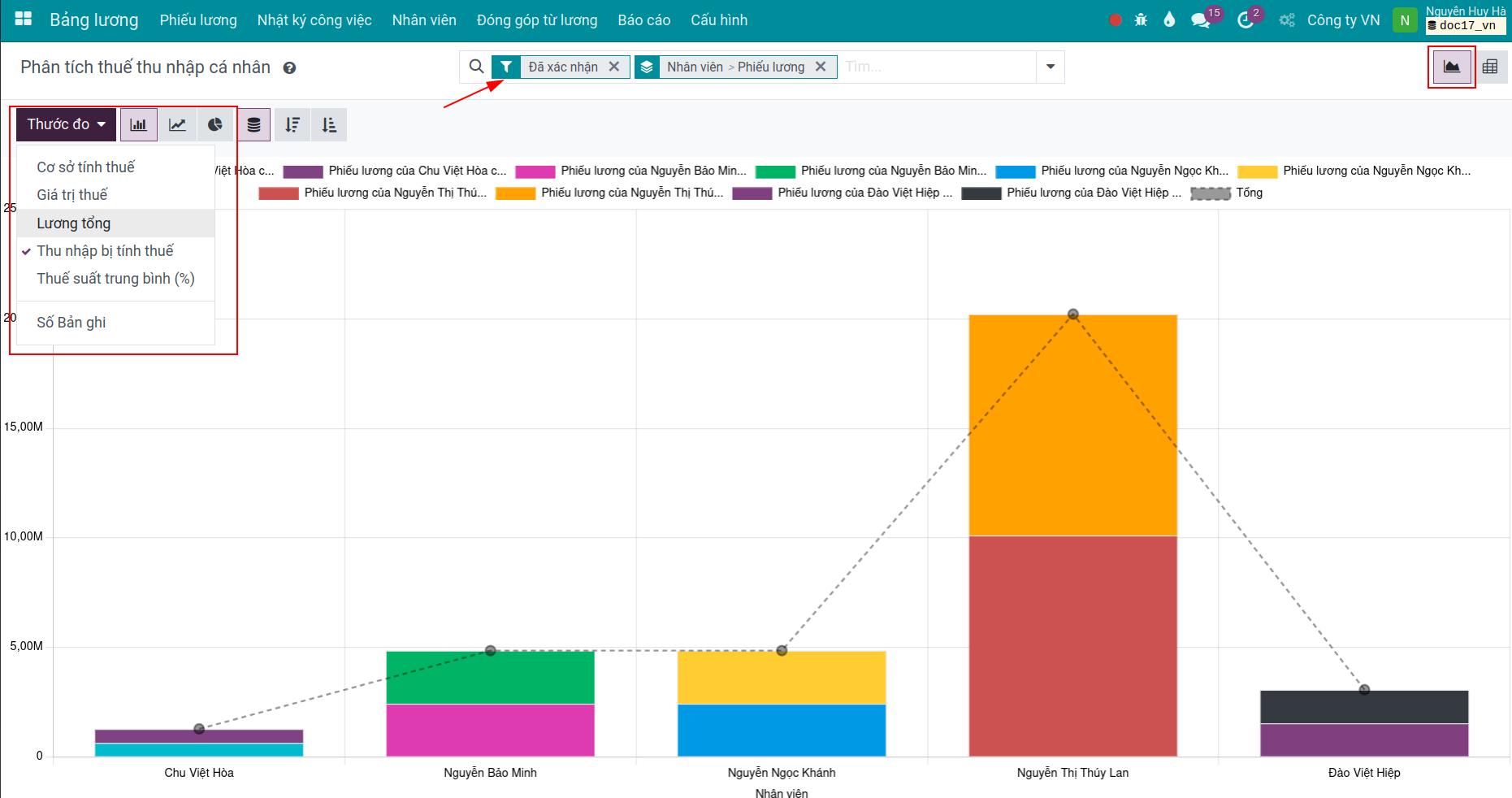This screenshot has width=1512, height=798.
Task: Switch to line chart mode
Action: coord(177,125)
